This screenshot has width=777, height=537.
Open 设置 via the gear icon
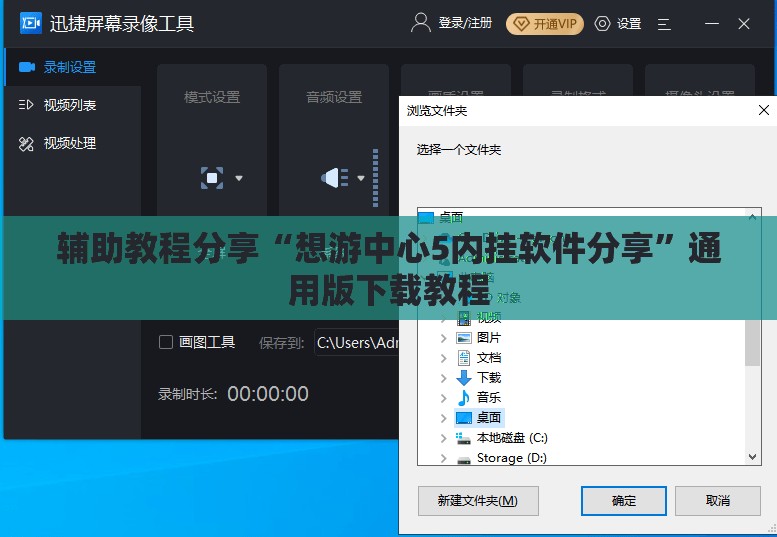click(x=602, y=23)
